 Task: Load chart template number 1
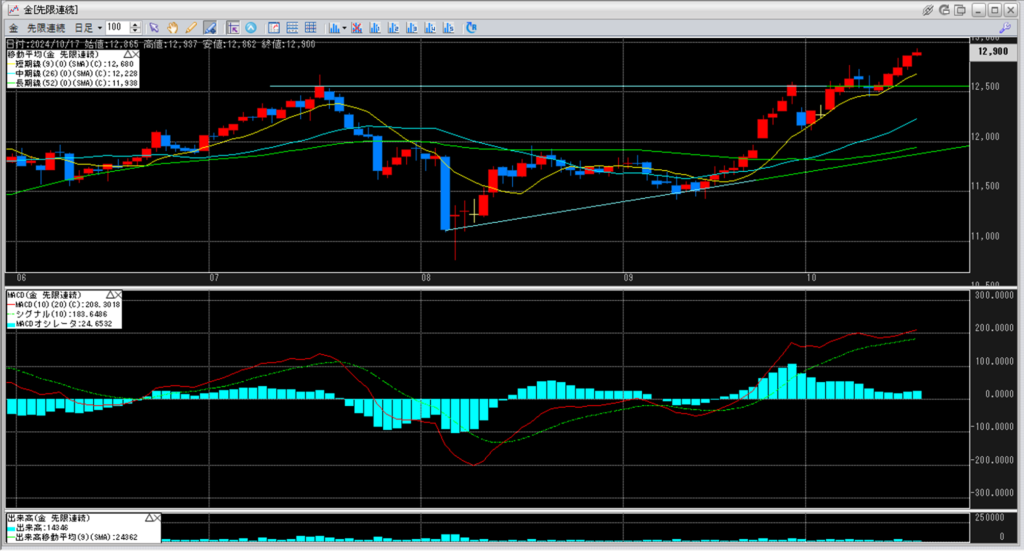(375, 27)
